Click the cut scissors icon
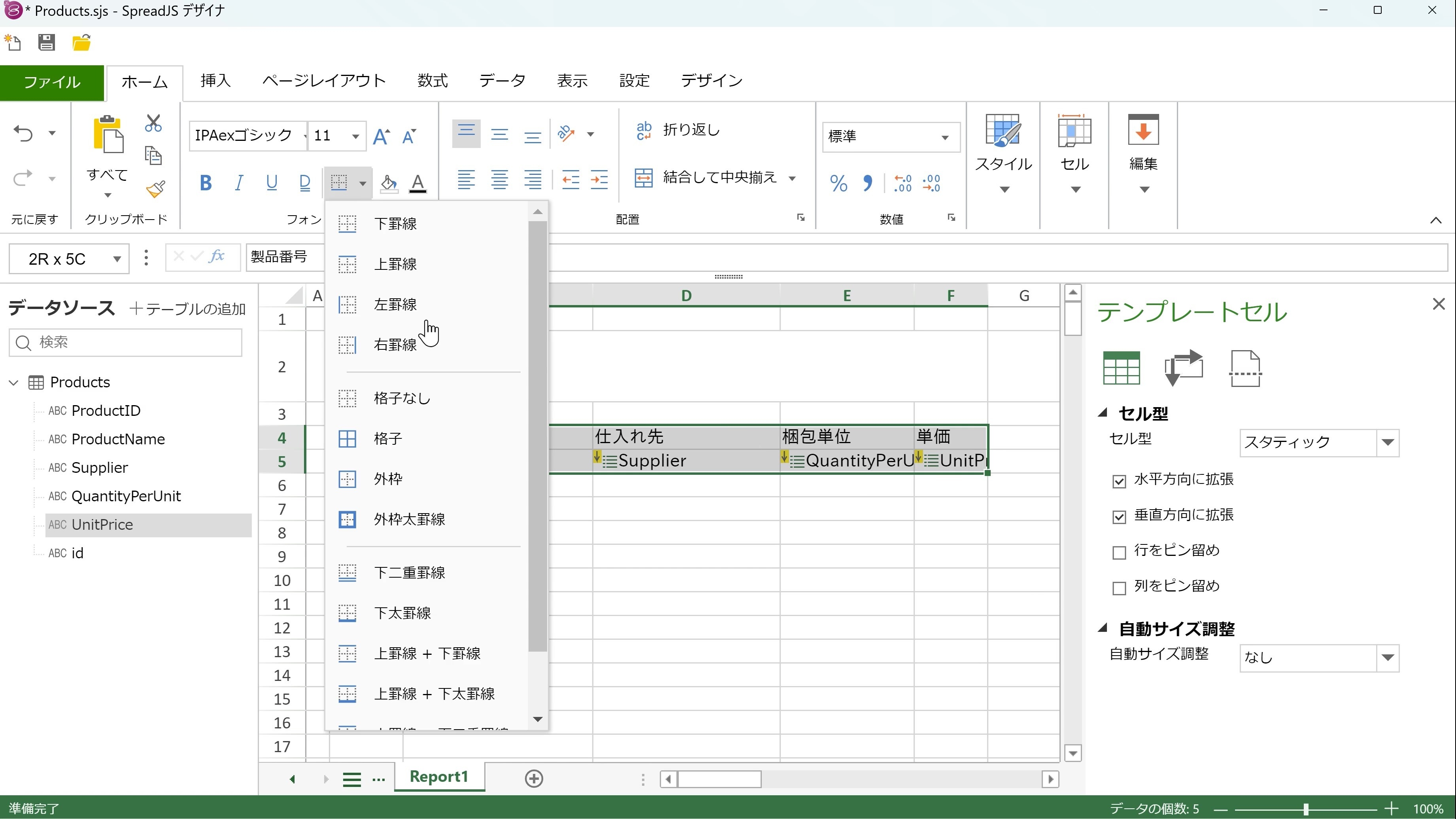Screen dimensions: 1456x819 click(x=153, y=123)
